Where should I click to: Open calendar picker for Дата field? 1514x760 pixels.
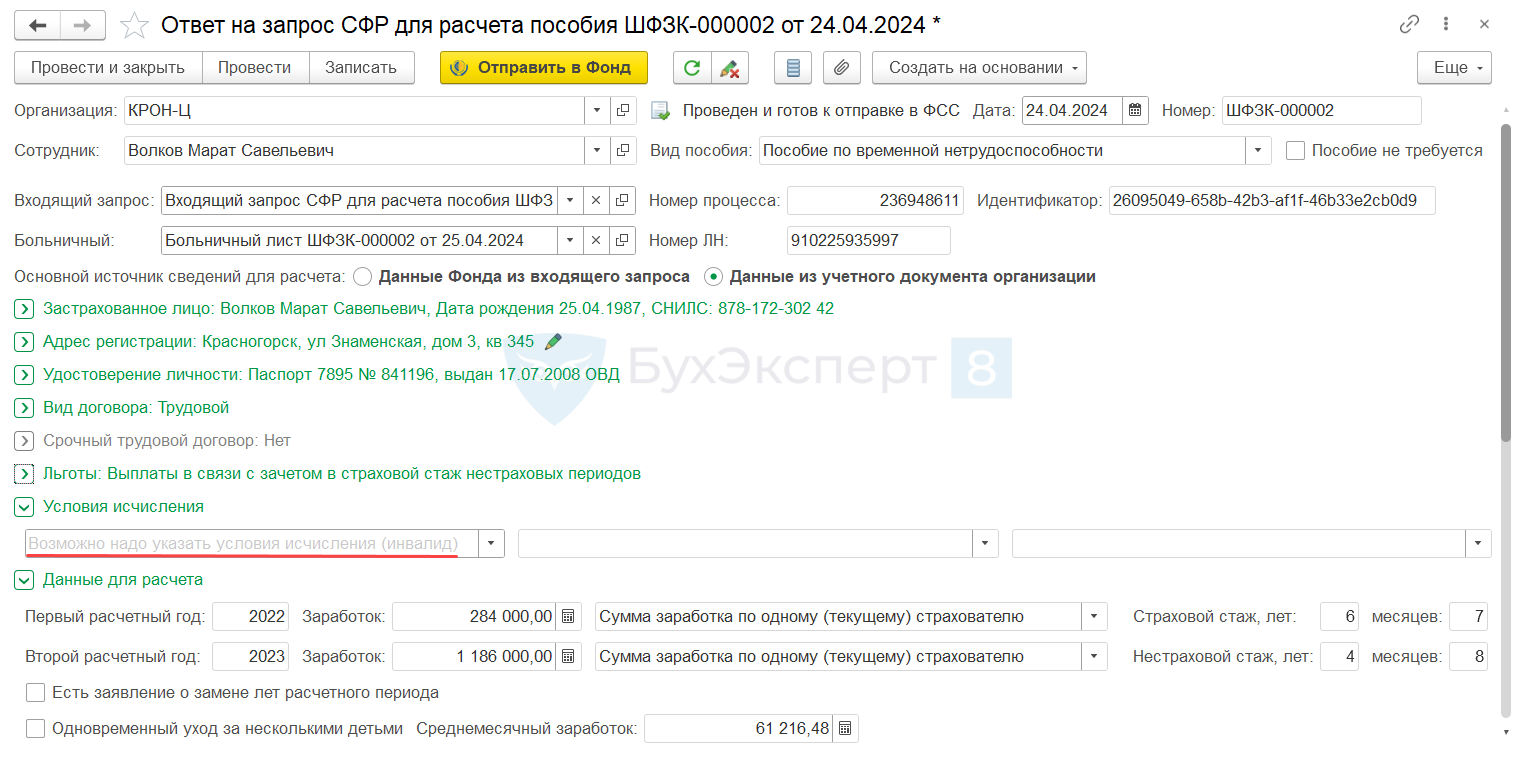[x=1135, y=110]
